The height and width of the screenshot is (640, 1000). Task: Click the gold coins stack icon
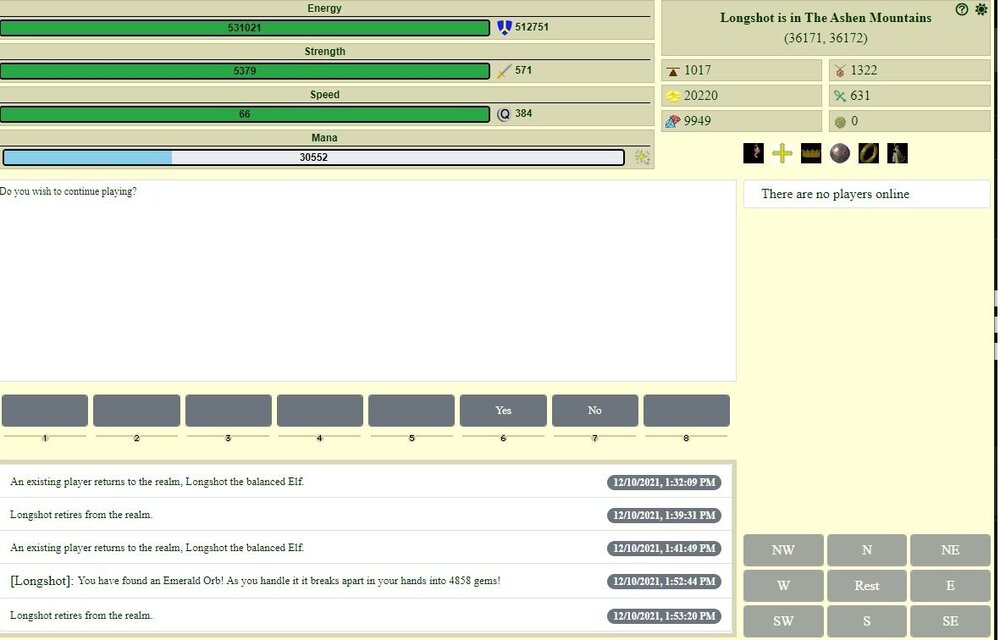pos(673,96)
